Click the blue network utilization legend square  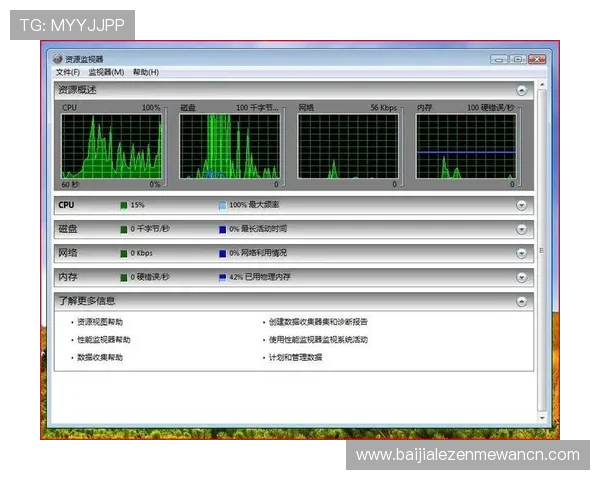click(x=222, y=253)
